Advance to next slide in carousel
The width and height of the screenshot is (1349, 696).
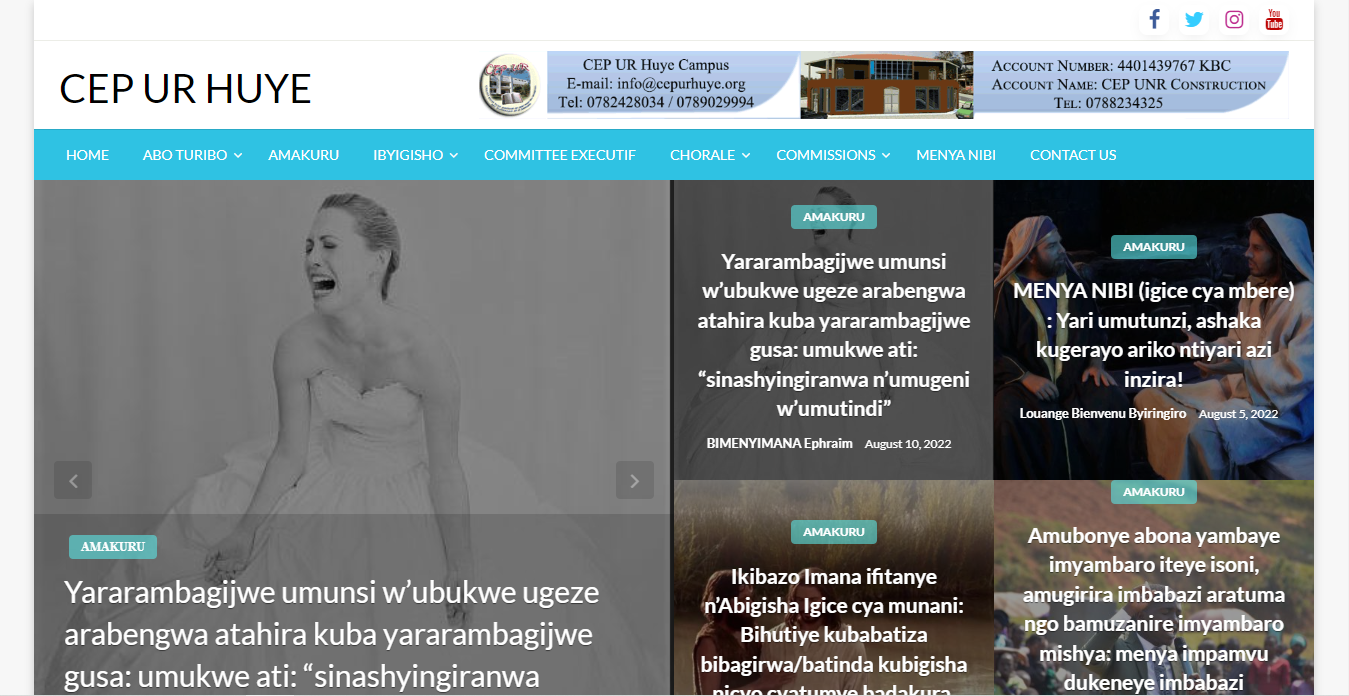pyautogui.click(x=634, y=480)
